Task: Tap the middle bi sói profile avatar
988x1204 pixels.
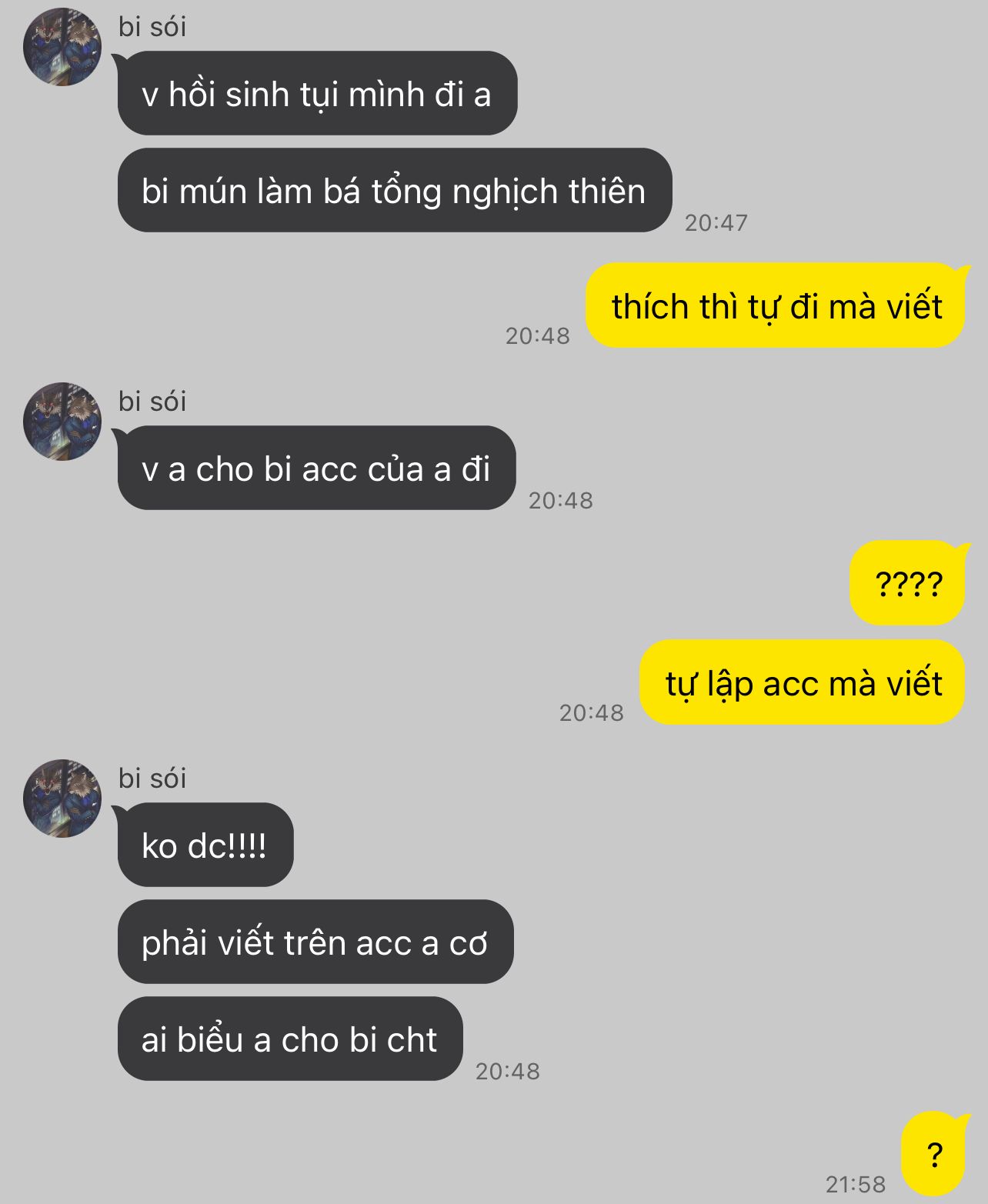Action: point(62,422)
